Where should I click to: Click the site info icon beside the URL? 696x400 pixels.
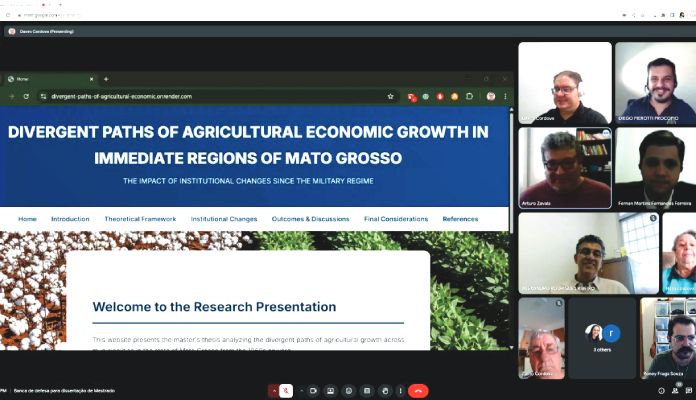43,96
